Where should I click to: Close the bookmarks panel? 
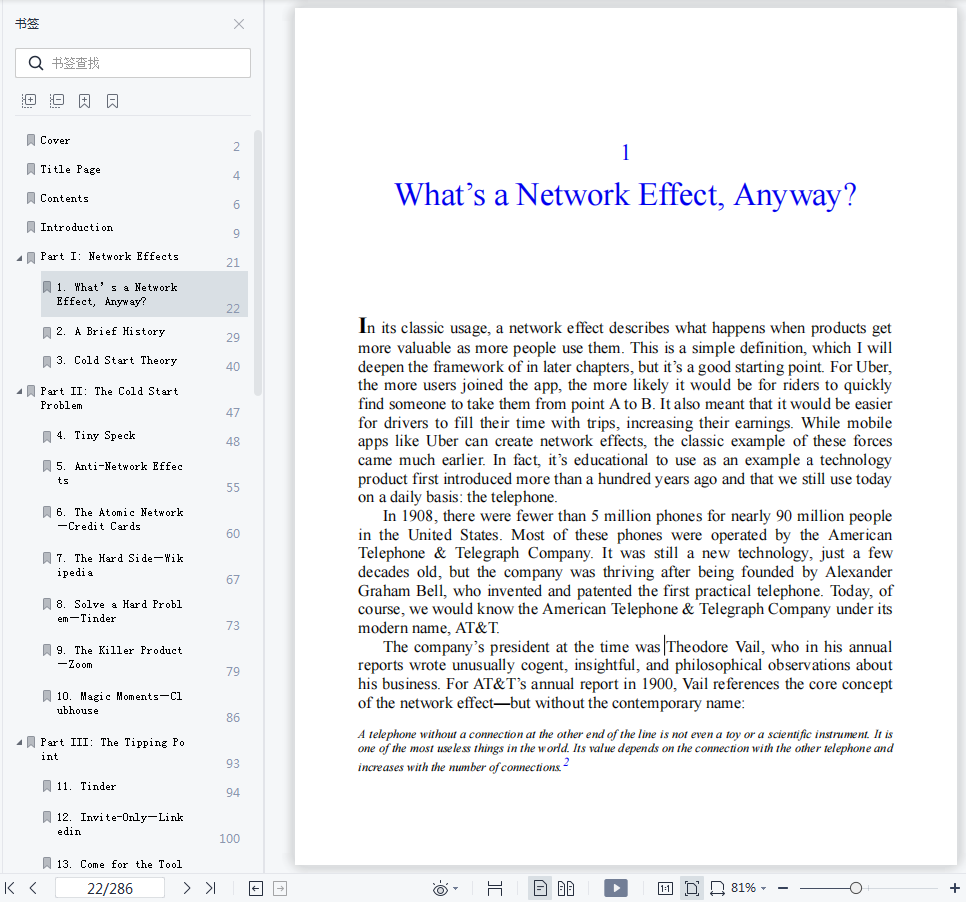tap(239, 24)
